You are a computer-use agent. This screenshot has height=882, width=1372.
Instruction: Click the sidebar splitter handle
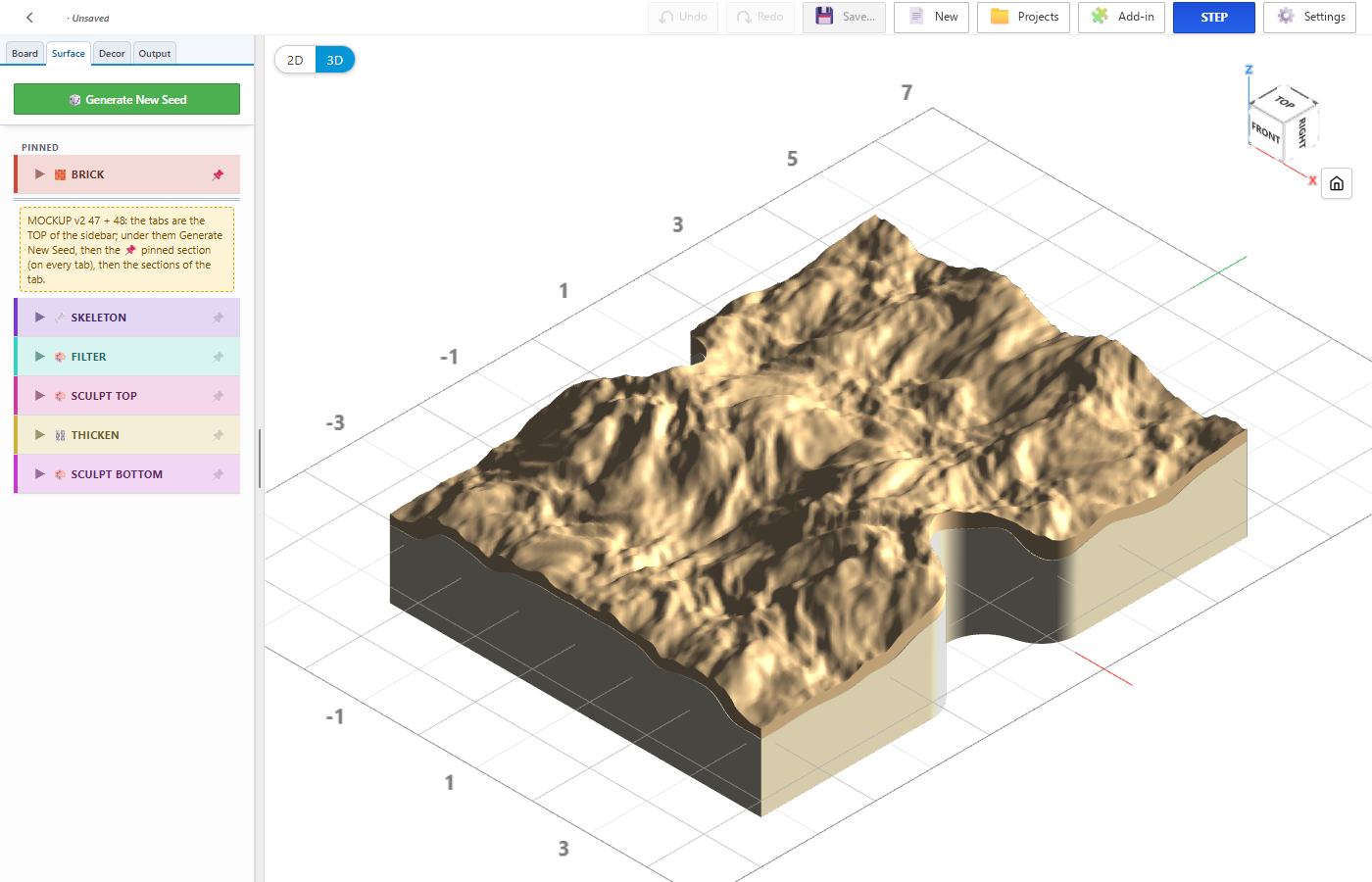(x=260, y=459)
